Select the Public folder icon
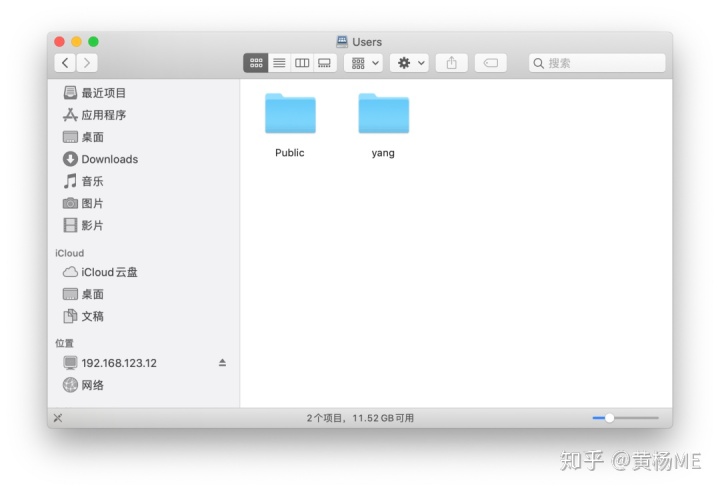The width and height of the screenshot is (720, 491). click(x=290, y=113)
